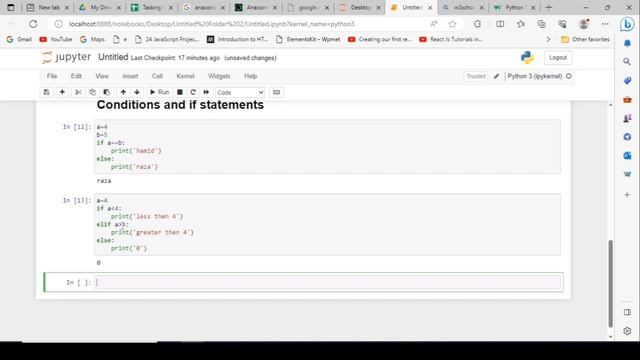
Task: Switch to New tab browser tab
Action: tap(48, 7)
